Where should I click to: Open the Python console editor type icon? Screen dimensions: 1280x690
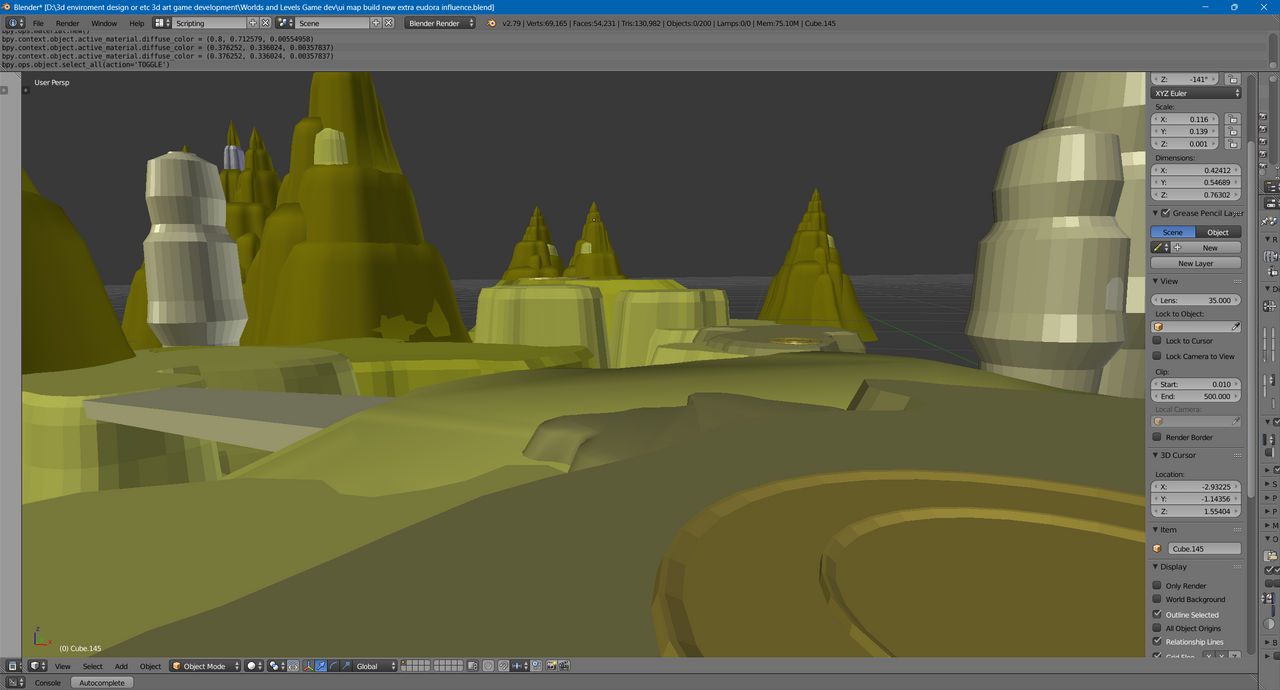(x=16, y=682)
